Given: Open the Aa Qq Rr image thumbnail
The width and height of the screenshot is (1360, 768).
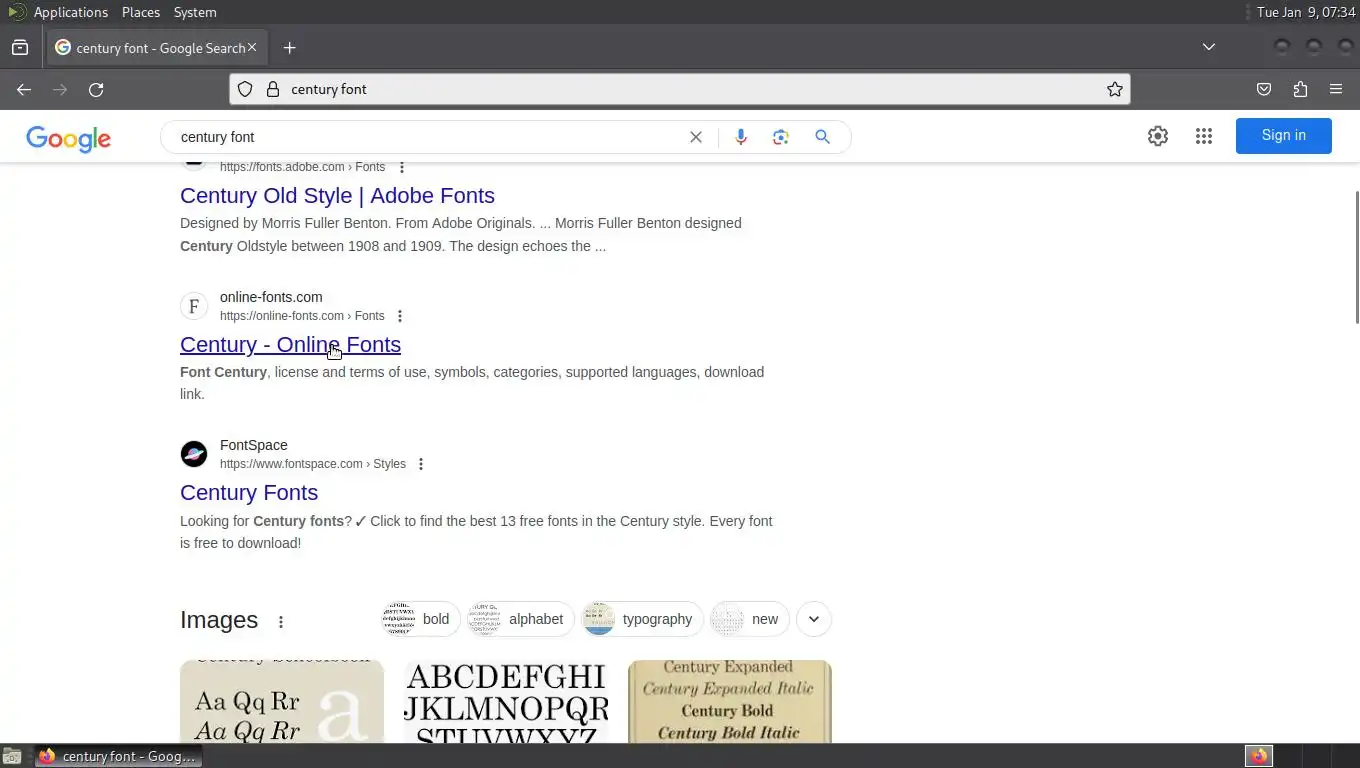Looking at the screenshot, I should pyautogui.click(x=282, y=701).
